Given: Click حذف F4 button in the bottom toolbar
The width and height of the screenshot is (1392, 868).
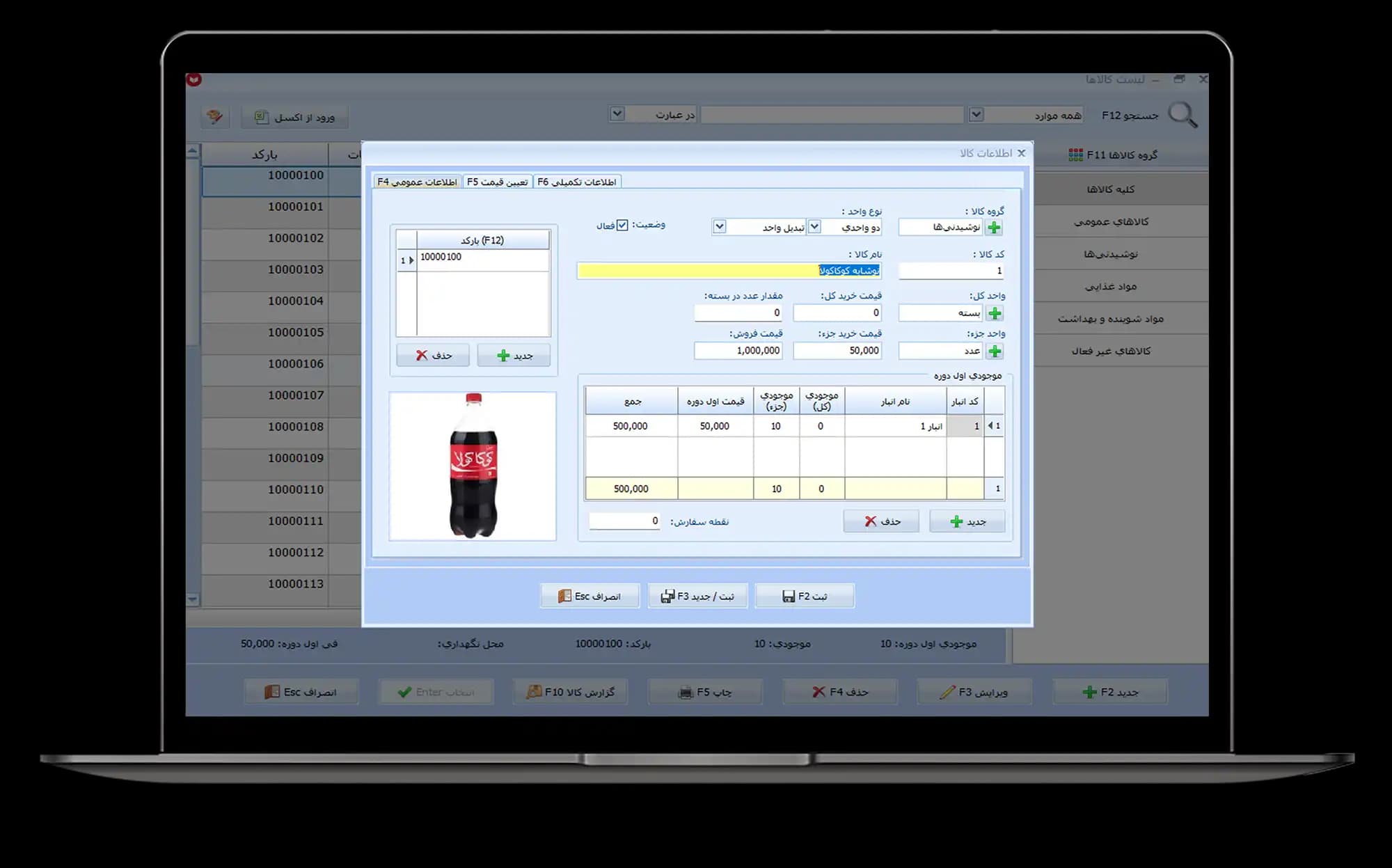Looking at the screenshot, I should tap(840, 692).
